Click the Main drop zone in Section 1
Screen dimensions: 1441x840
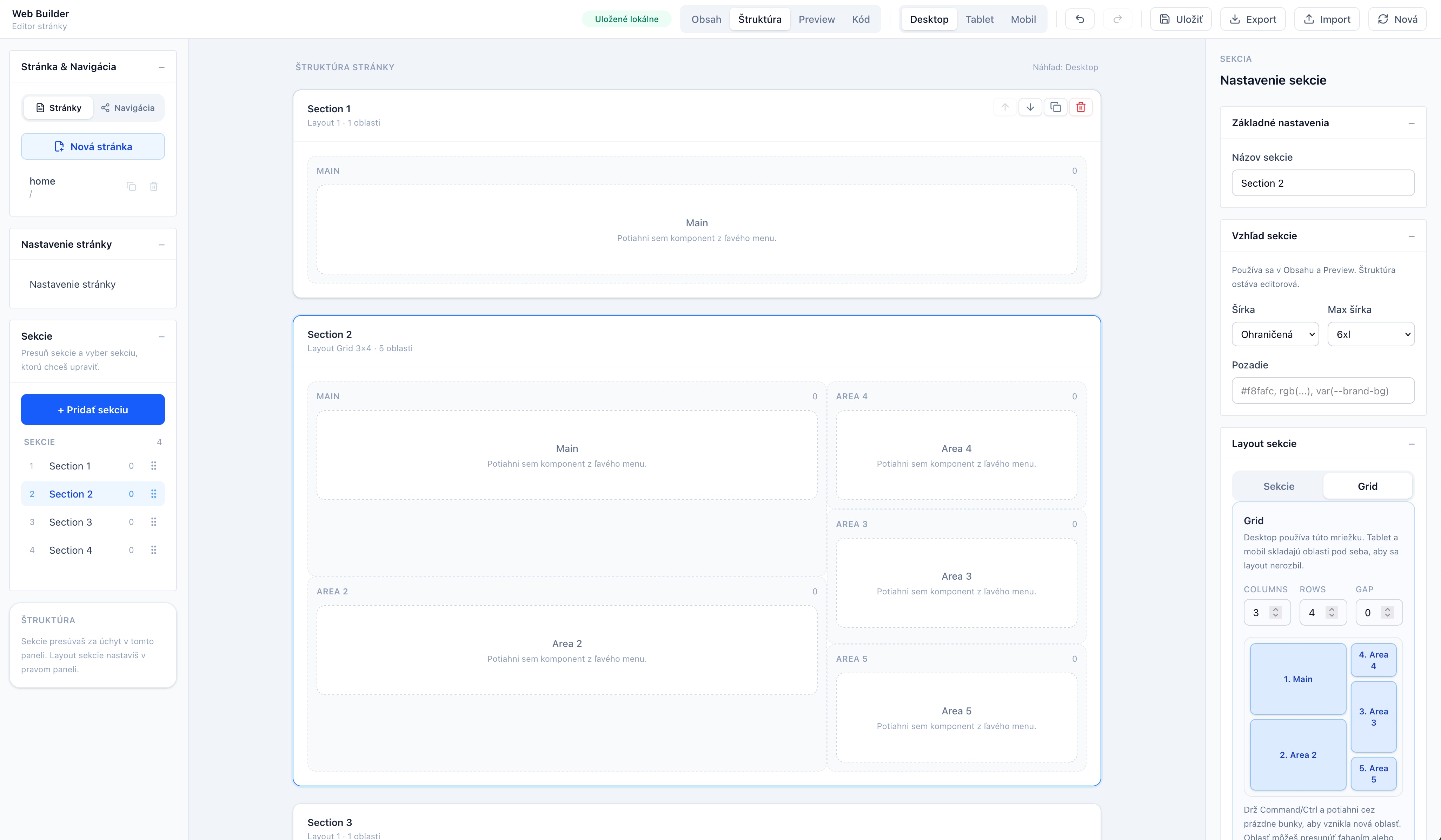pyautogui.click(x=697, y=229)
